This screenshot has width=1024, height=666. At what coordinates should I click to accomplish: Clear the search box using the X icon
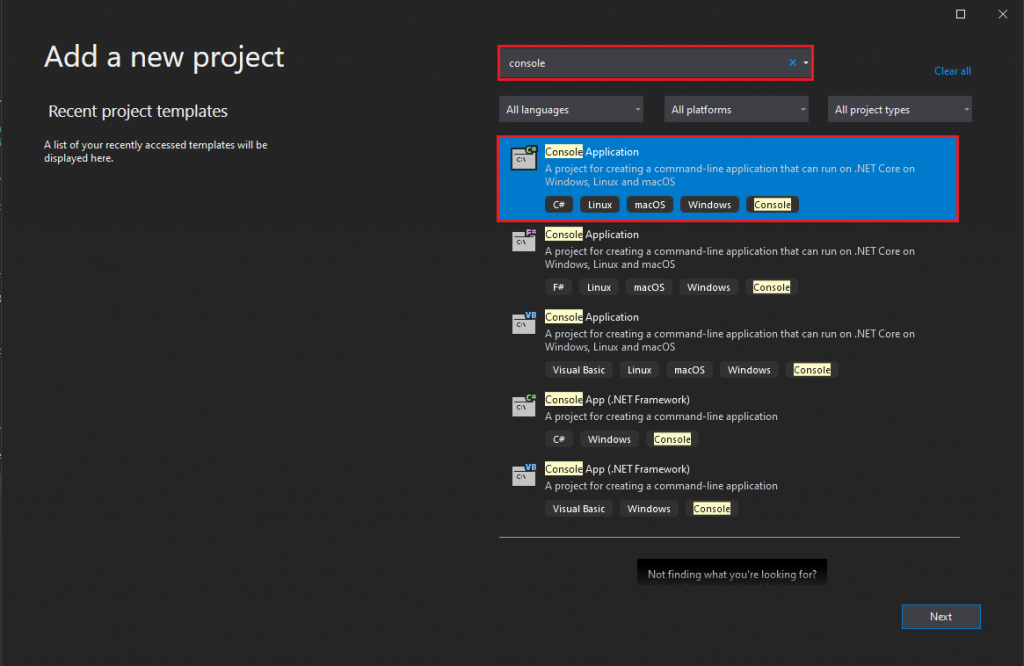[792, 62]
